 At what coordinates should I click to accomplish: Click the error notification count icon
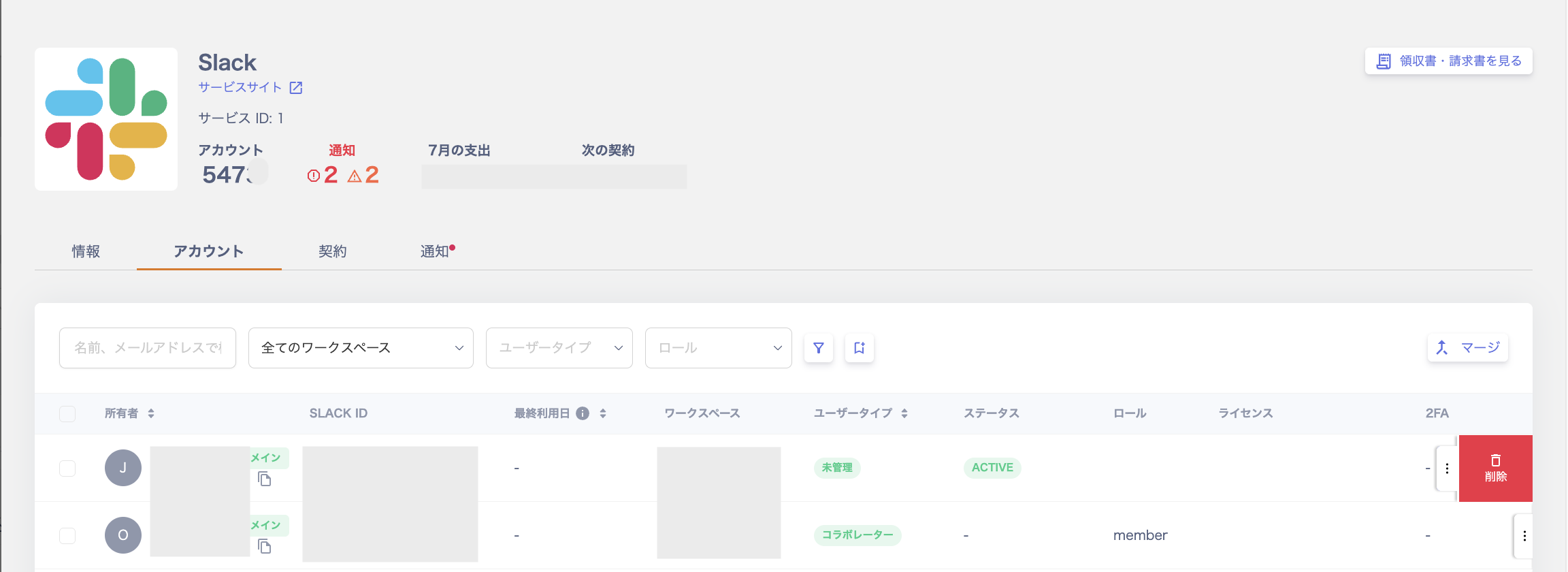314,176
